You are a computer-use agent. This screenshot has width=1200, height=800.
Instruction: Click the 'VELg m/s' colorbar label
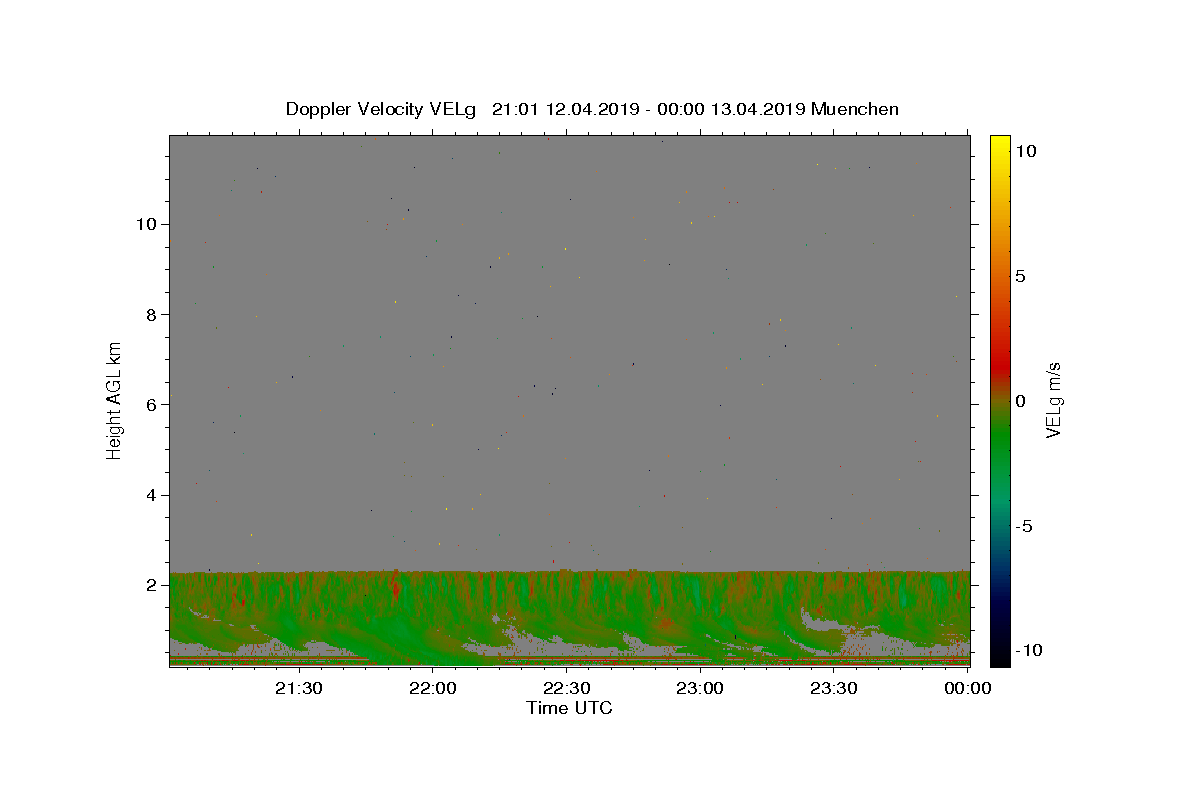[x=1052, y=401]
